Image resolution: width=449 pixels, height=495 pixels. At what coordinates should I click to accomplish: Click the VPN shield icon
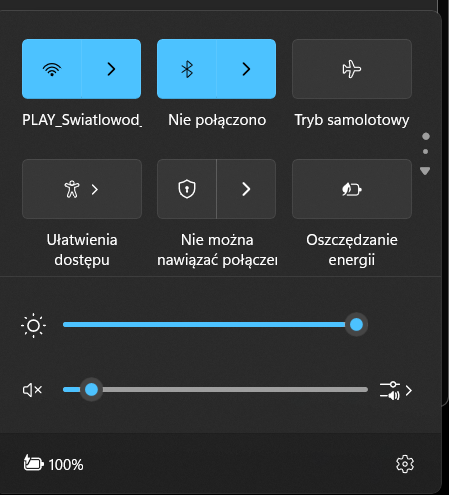(187, 189)
